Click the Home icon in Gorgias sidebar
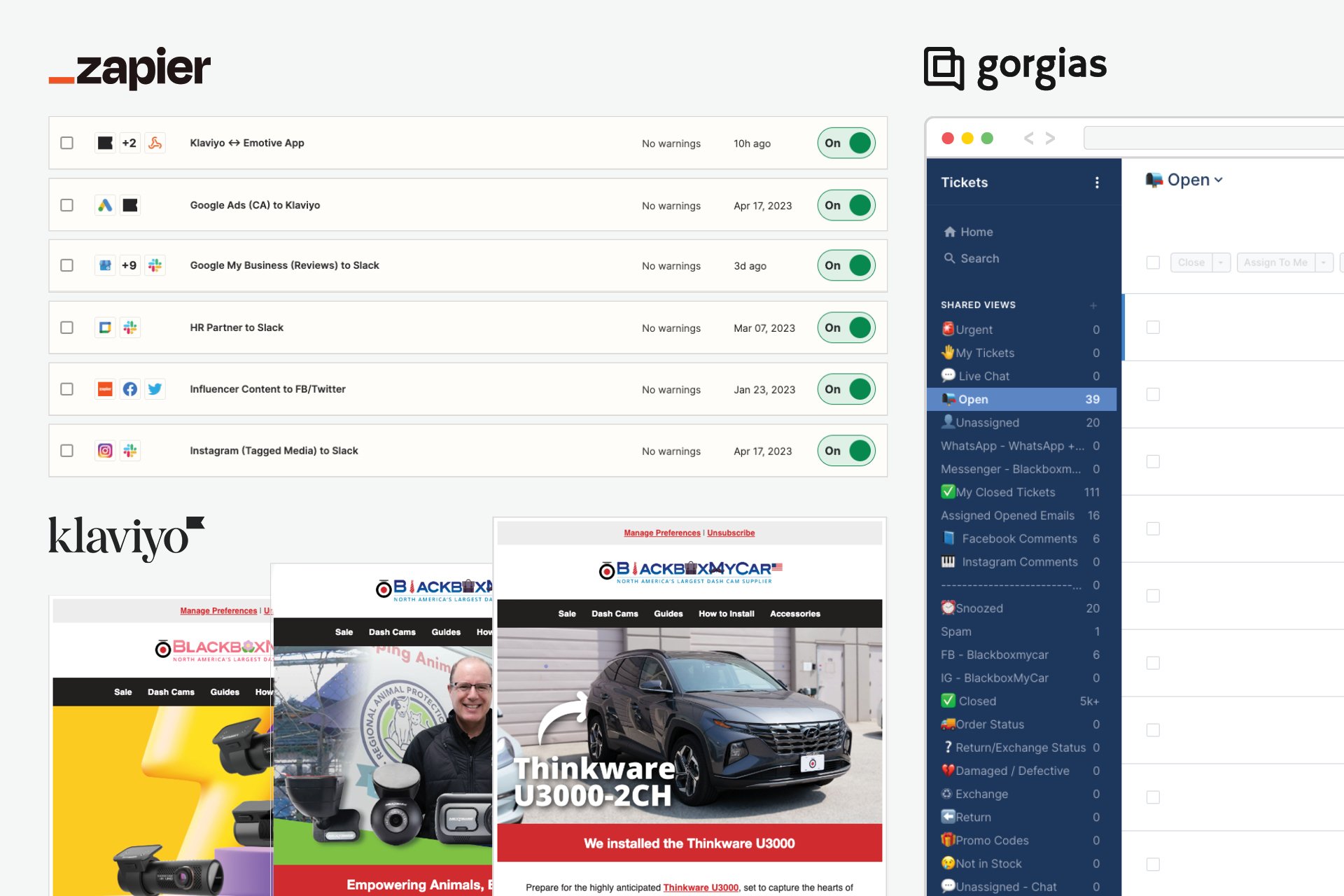The image size is (1344, 896). coord(949,232)
